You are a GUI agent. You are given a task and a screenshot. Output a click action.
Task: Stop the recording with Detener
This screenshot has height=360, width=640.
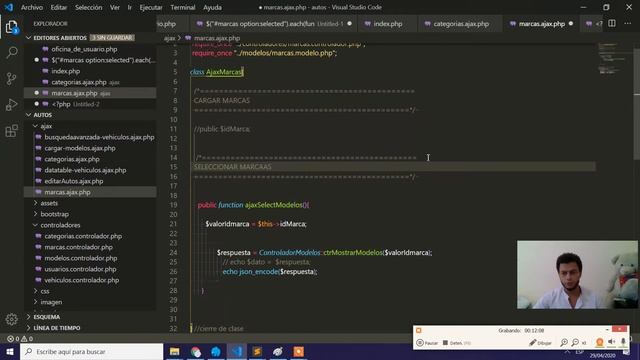click(x=456, y=343)
